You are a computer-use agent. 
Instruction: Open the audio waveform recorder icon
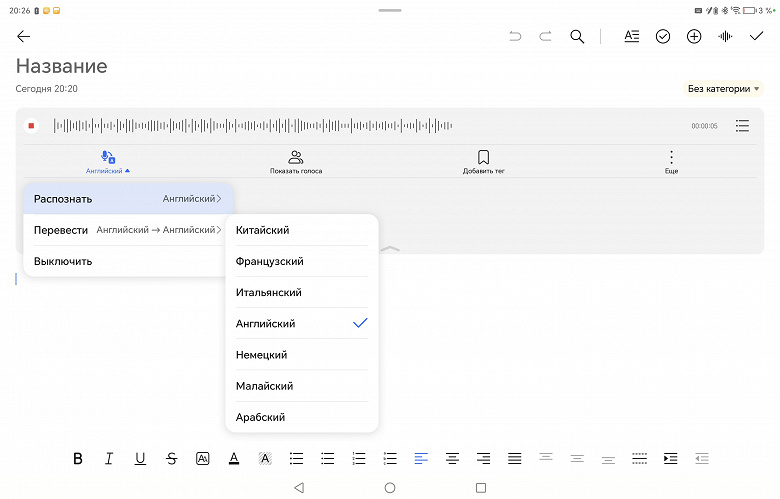click(x=725, y=36)
